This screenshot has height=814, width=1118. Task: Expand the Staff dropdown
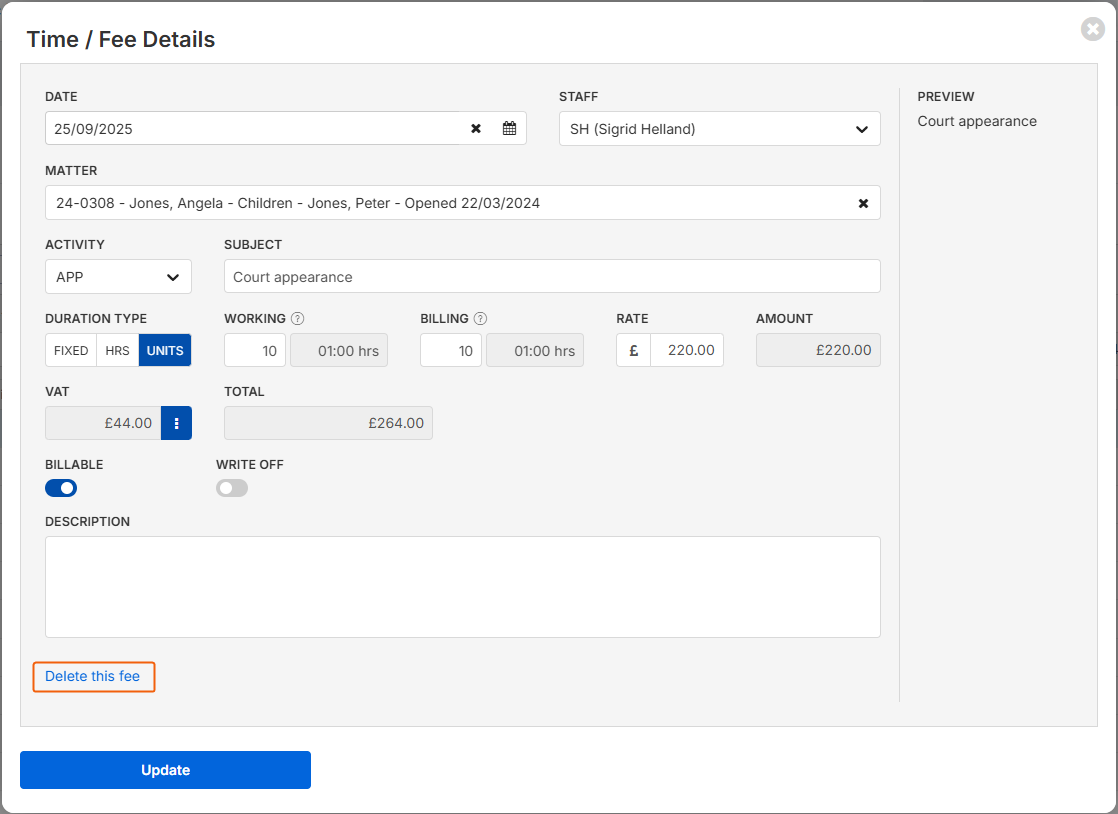(x=719, y=129)
